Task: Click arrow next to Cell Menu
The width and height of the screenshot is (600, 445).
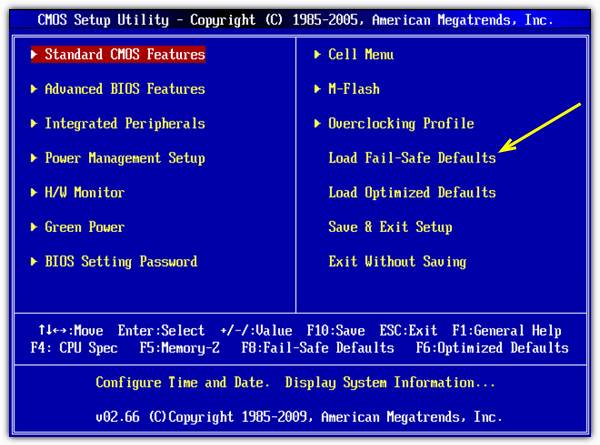Action: tap(318, 55)
